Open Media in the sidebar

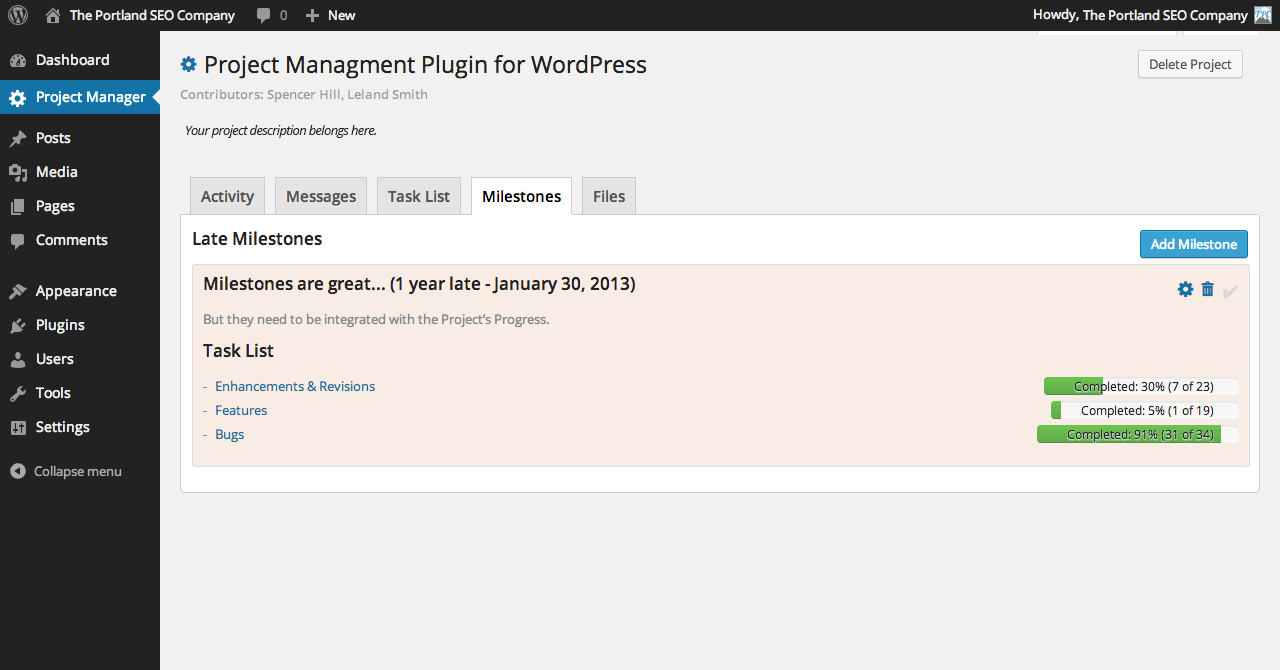(56, 172)
